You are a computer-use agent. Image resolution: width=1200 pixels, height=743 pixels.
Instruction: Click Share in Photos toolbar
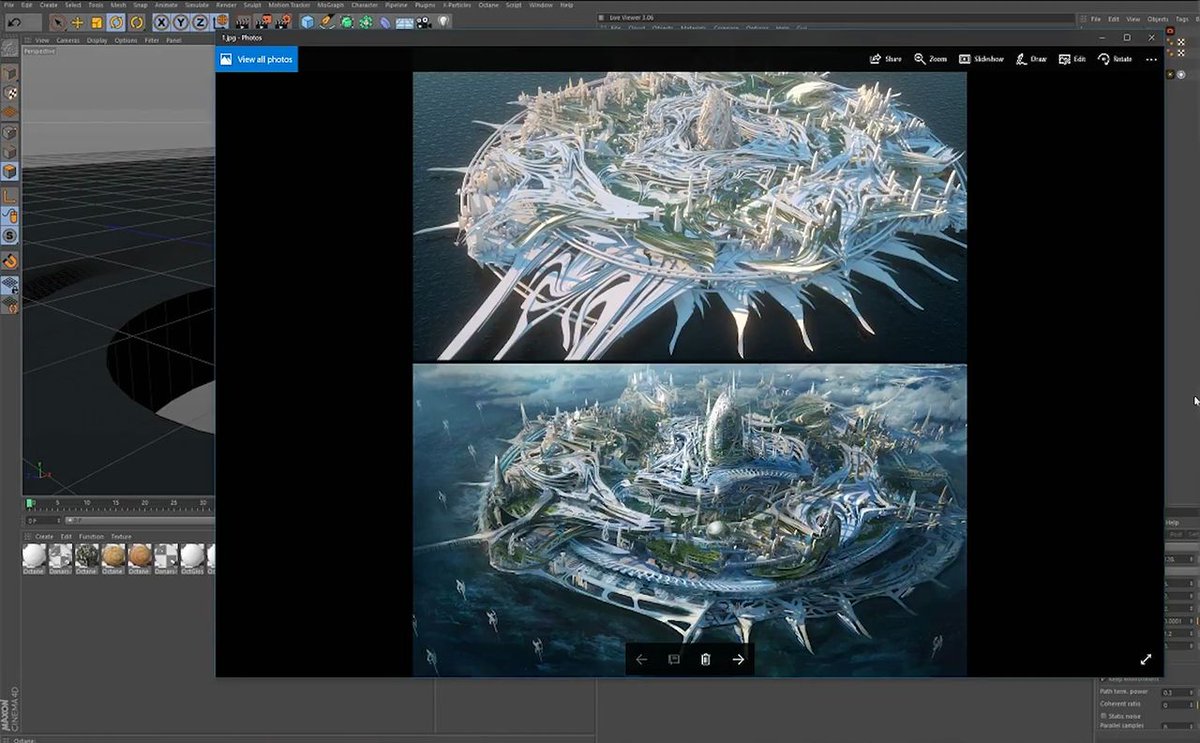click(x=886, y=59)
